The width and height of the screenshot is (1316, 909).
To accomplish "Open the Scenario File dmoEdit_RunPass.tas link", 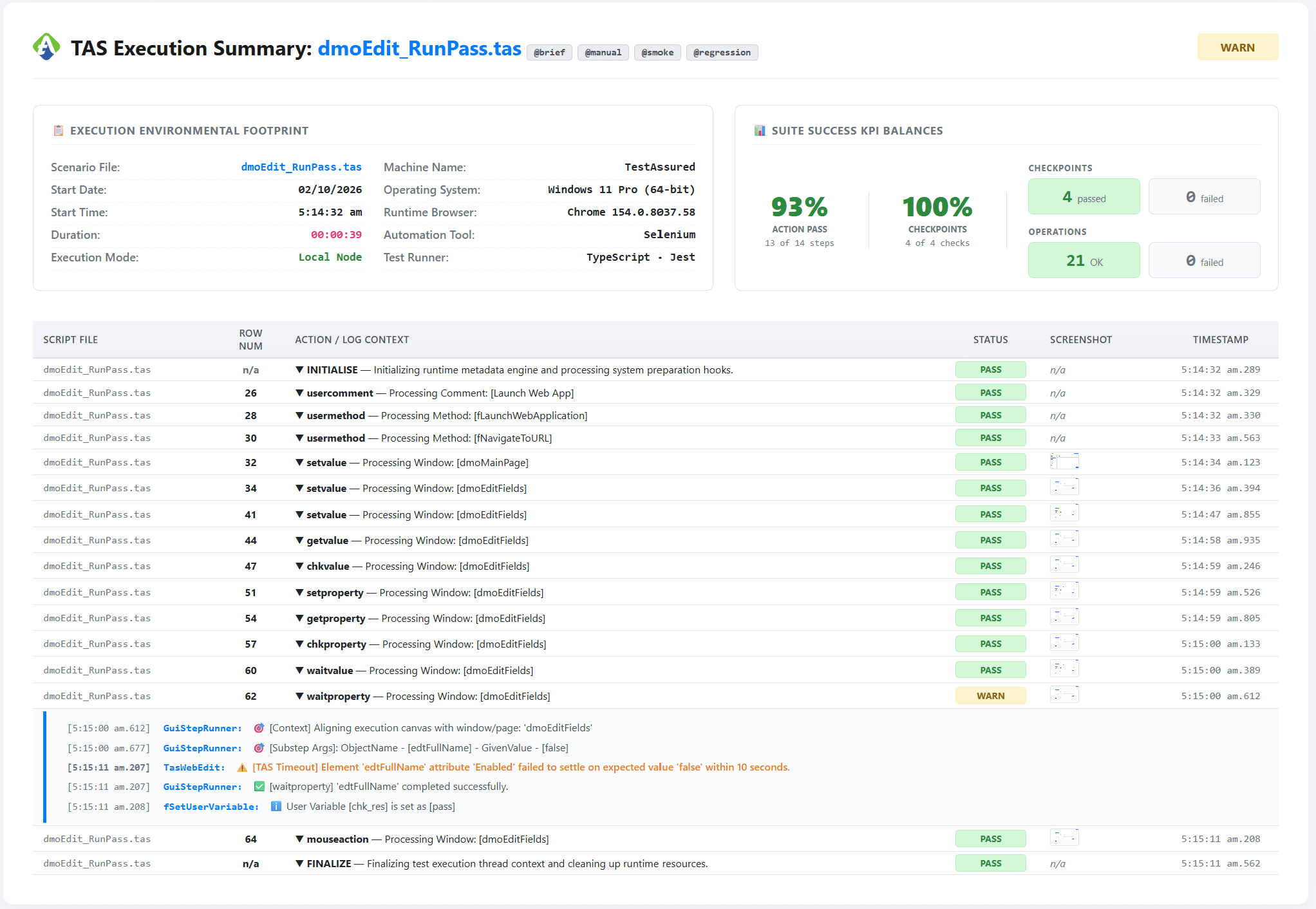I will pyautogui.click(x=301, y=167).
